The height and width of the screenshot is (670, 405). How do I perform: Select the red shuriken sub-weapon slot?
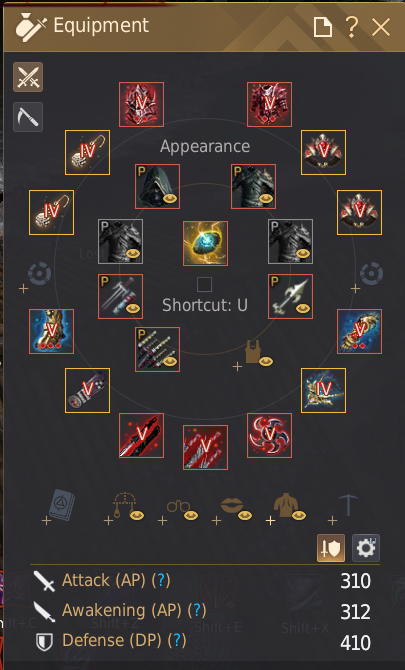(x=270, y=435)
